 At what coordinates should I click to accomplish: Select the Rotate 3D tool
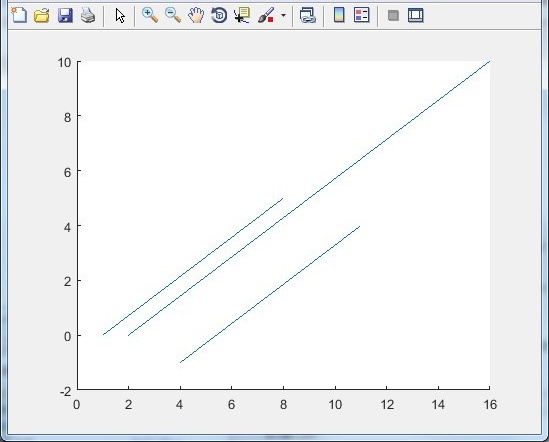[x=219, y=15]
